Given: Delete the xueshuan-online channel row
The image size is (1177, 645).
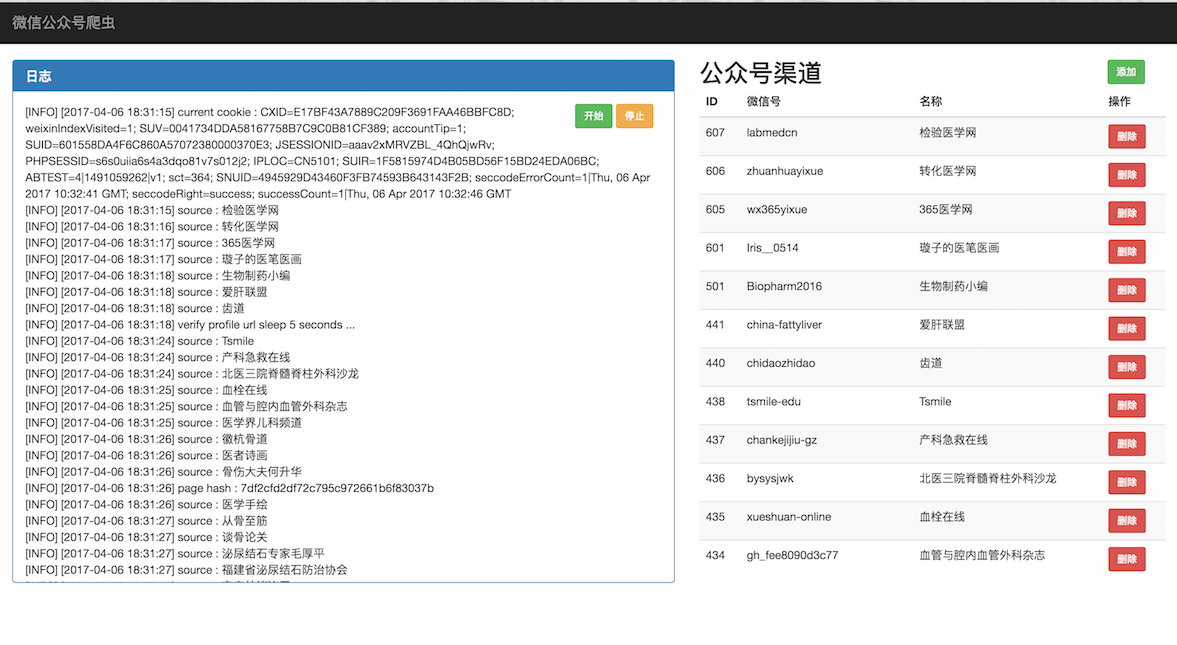Looking at the screenshot, I should pyautogui.click(x=1127, y=520).
